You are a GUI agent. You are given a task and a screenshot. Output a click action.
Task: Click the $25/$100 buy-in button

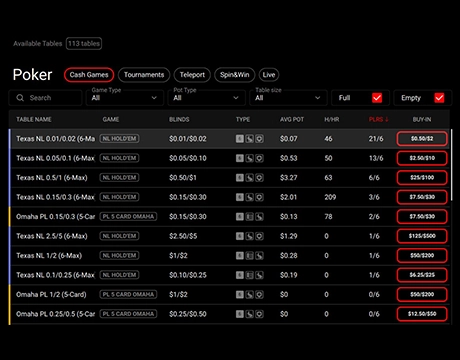[x=422, y=178]
